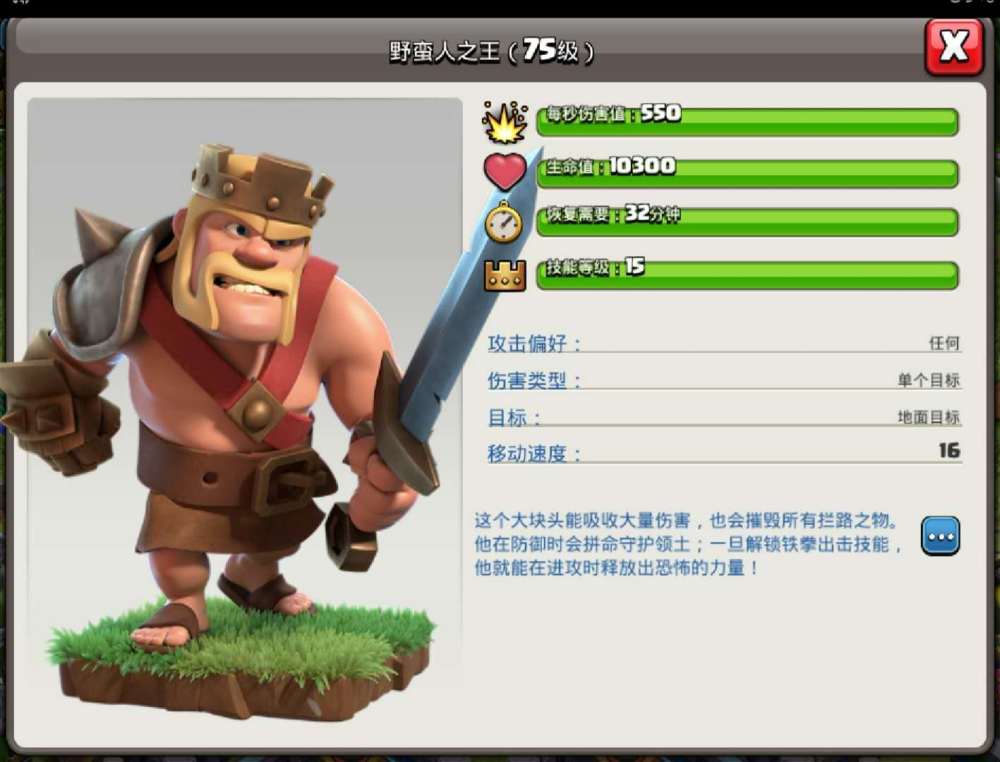Click the 恢复需要 32分钟 green bar
The height and width of the screenshot is (762, 1000).
pyautogui.click(x=747, y=221)
